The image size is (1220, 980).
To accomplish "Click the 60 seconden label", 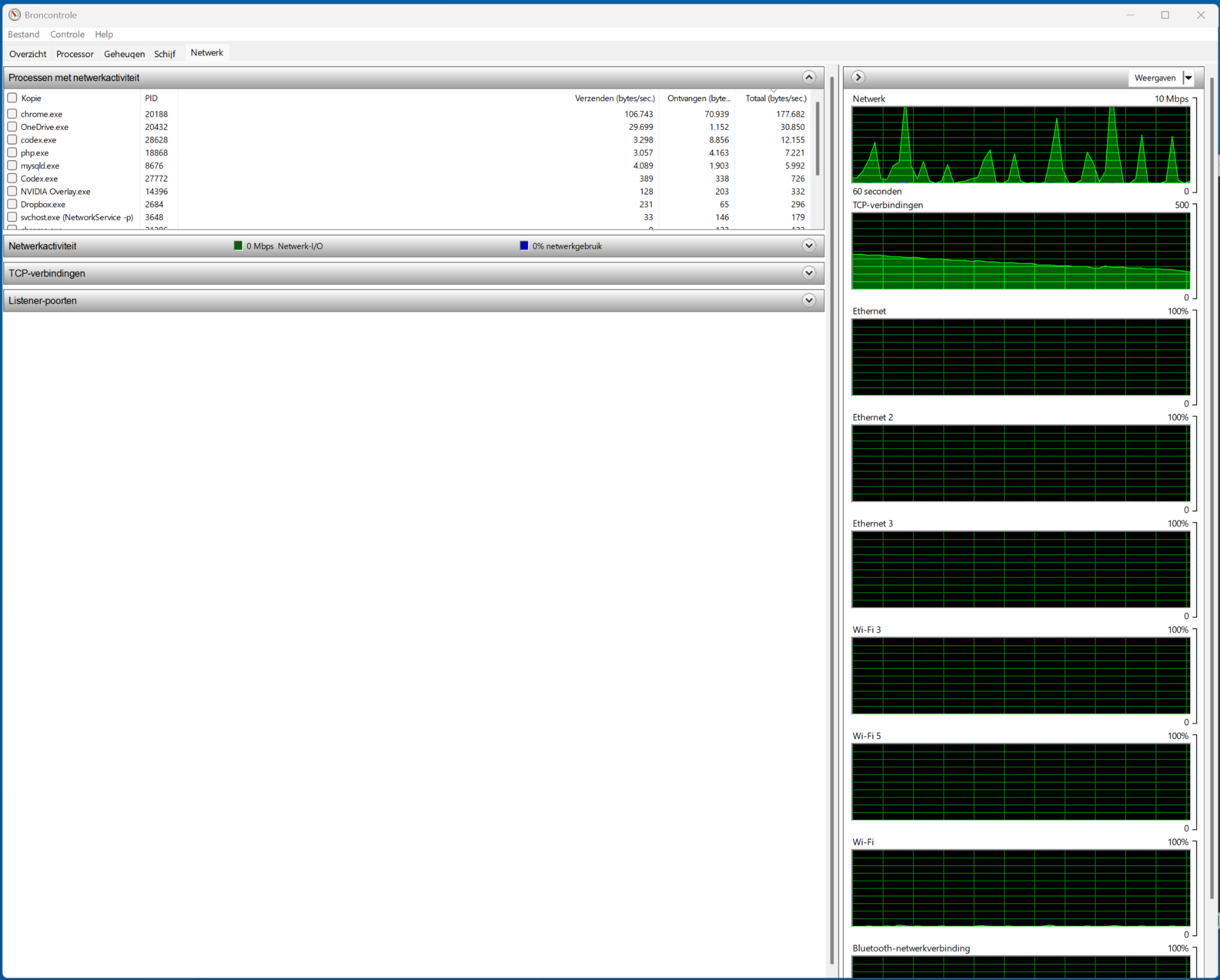I will (877, 191).
